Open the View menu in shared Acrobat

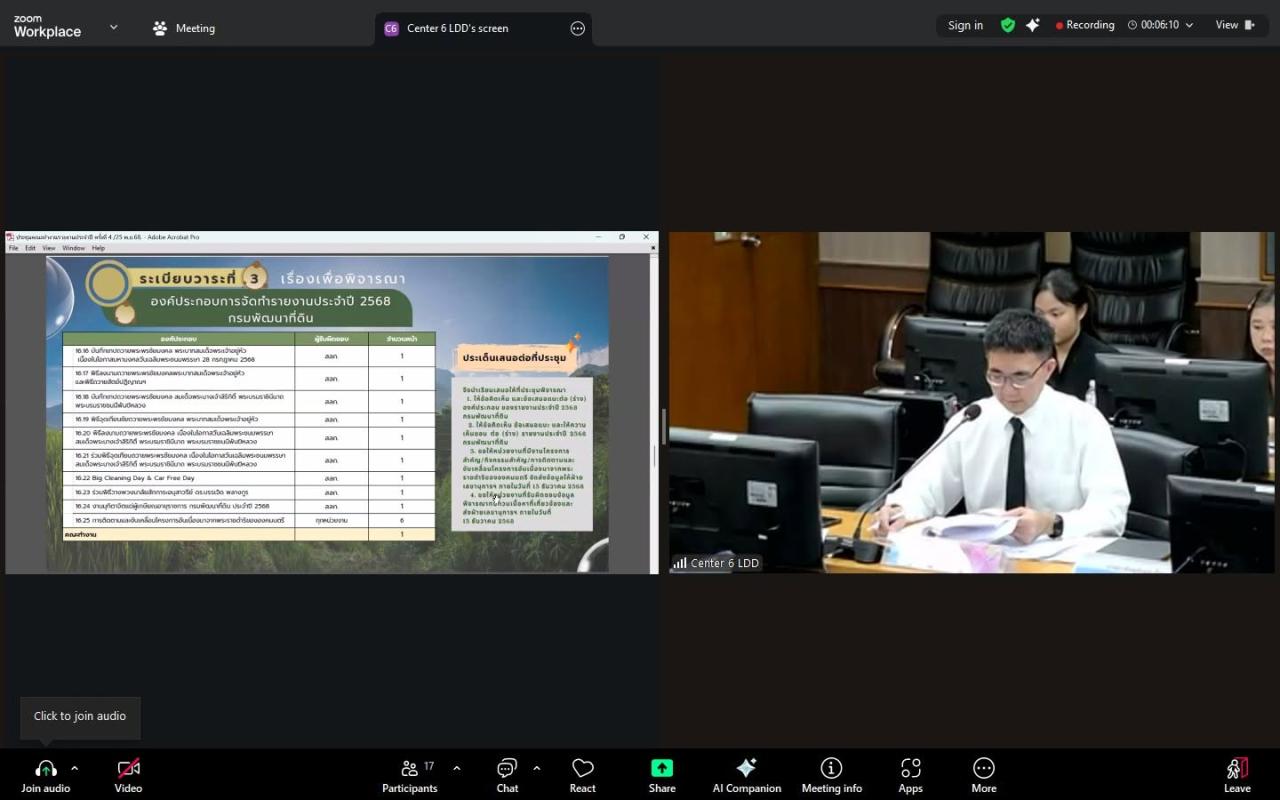[x=48, y=248]
